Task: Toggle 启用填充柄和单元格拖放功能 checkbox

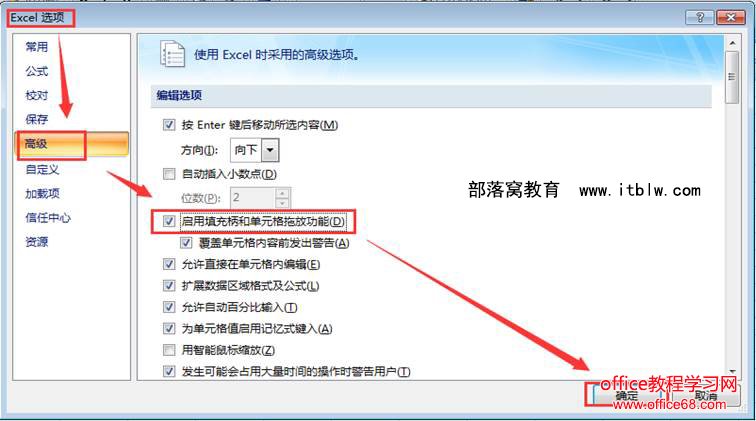Action: tap(169, 221)
